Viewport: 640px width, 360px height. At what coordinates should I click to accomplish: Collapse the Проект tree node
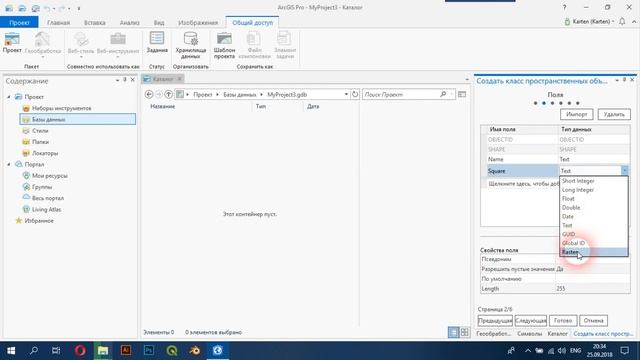coord(9,97)
